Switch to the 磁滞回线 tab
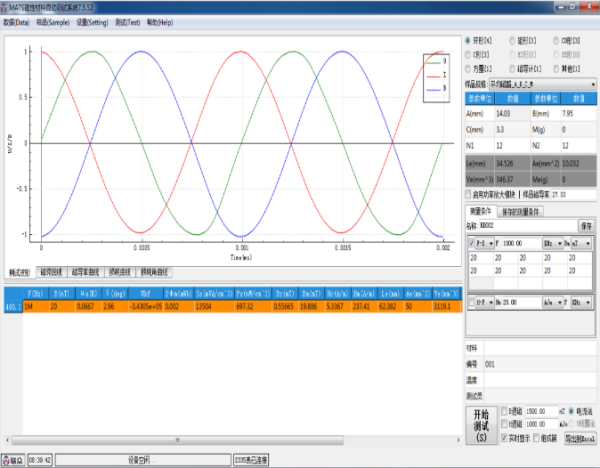Viewport: 600px width, 468px height. (51, 271)
